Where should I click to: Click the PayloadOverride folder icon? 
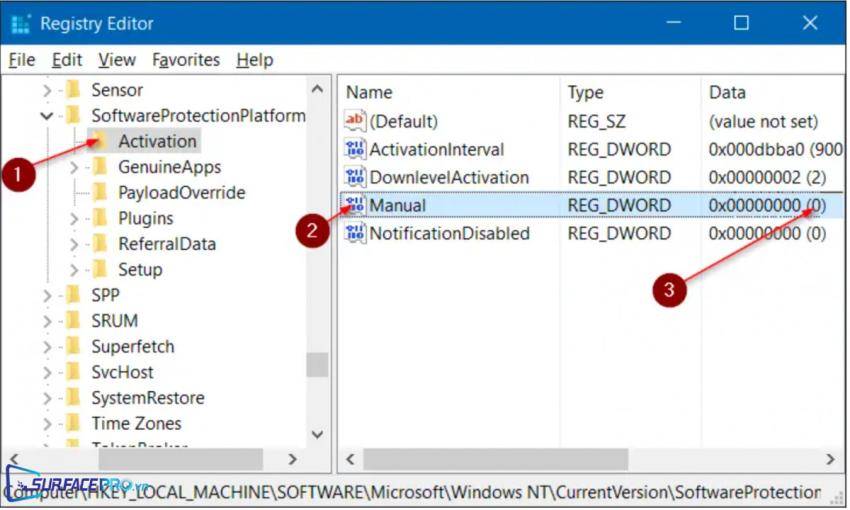click(x=100, y=192)
